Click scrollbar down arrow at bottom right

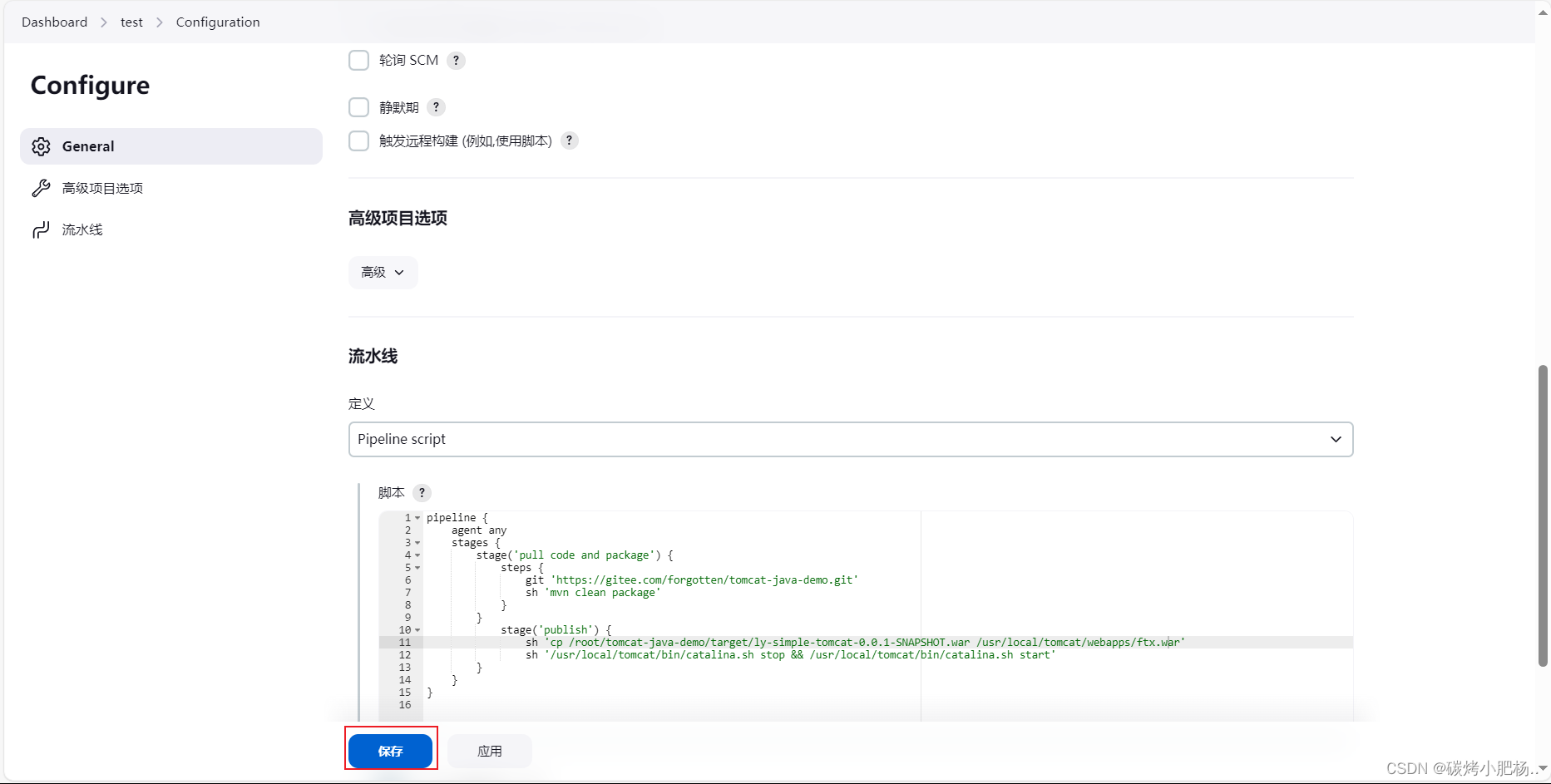coord(1543,769)
